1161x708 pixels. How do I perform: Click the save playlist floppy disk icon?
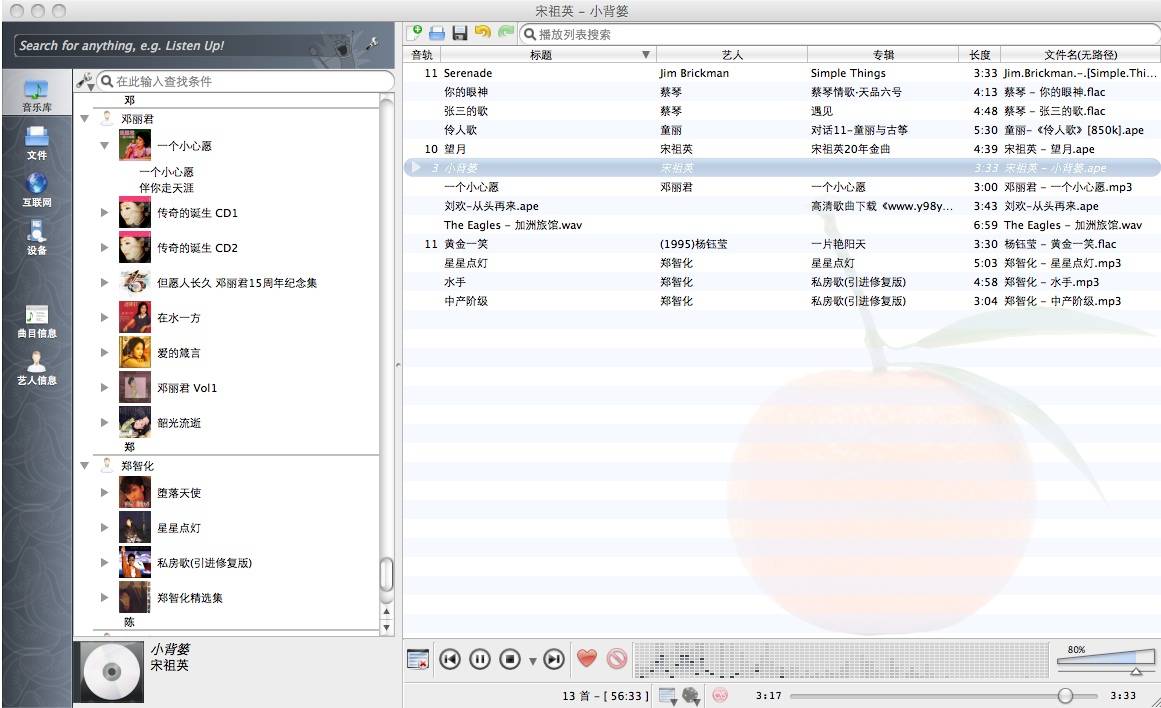tap(460, 34)
